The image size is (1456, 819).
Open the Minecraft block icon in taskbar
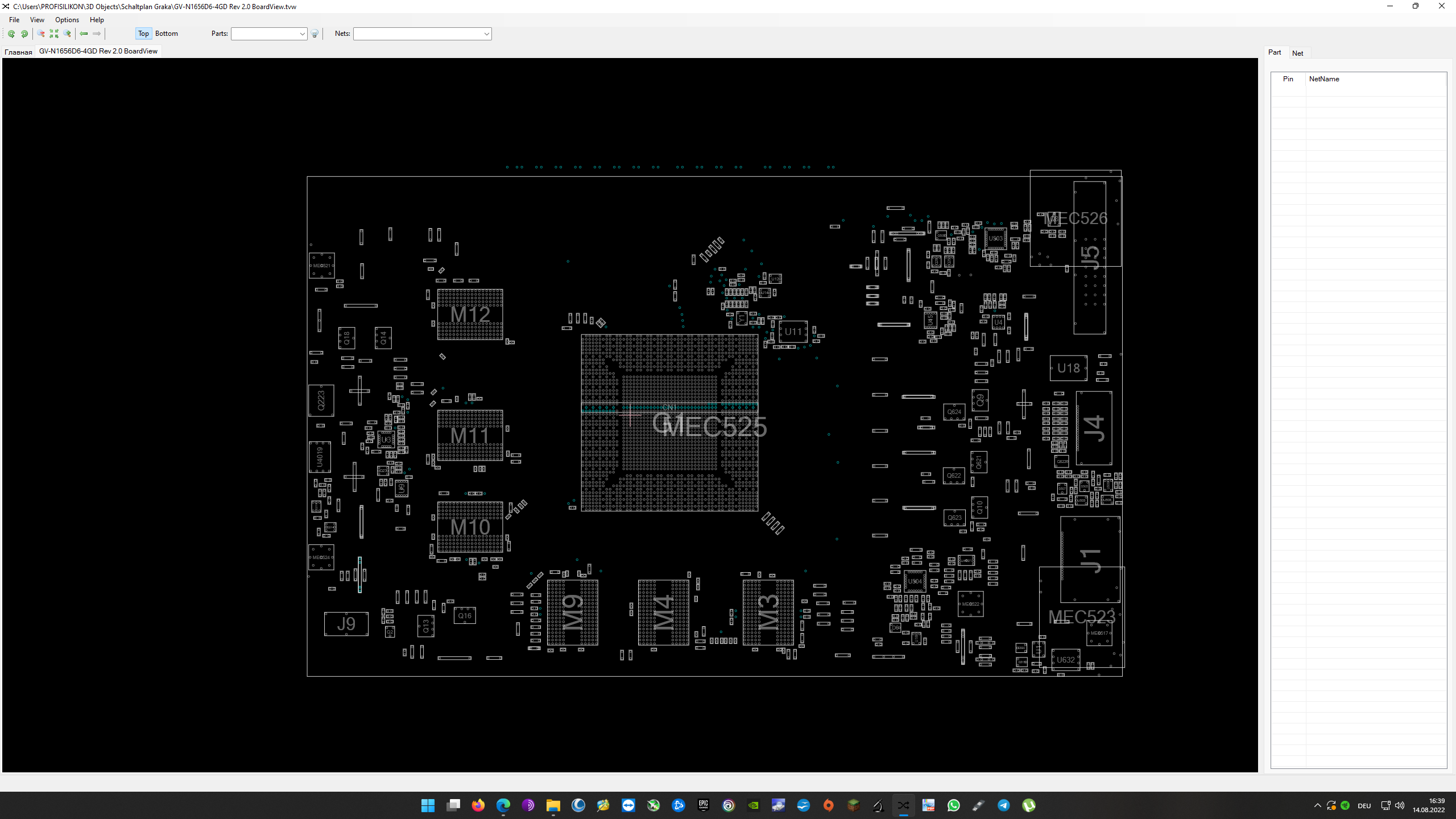853,805
